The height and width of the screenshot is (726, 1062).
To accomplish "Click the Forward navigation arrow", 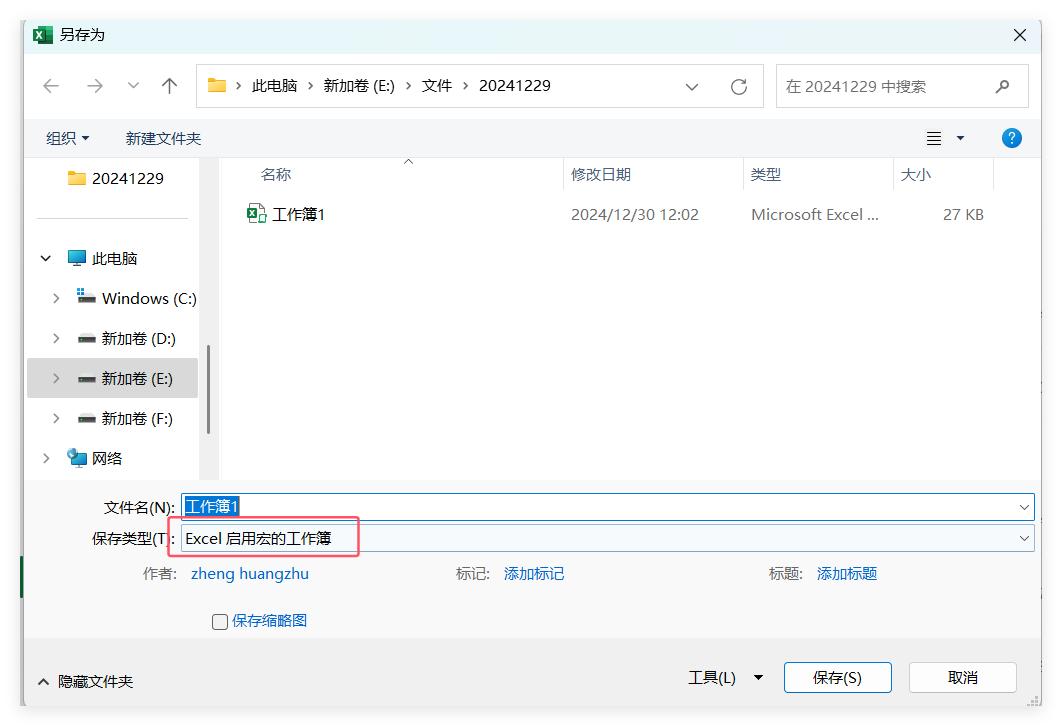I will pyautogui.click(x=95, y=86).
